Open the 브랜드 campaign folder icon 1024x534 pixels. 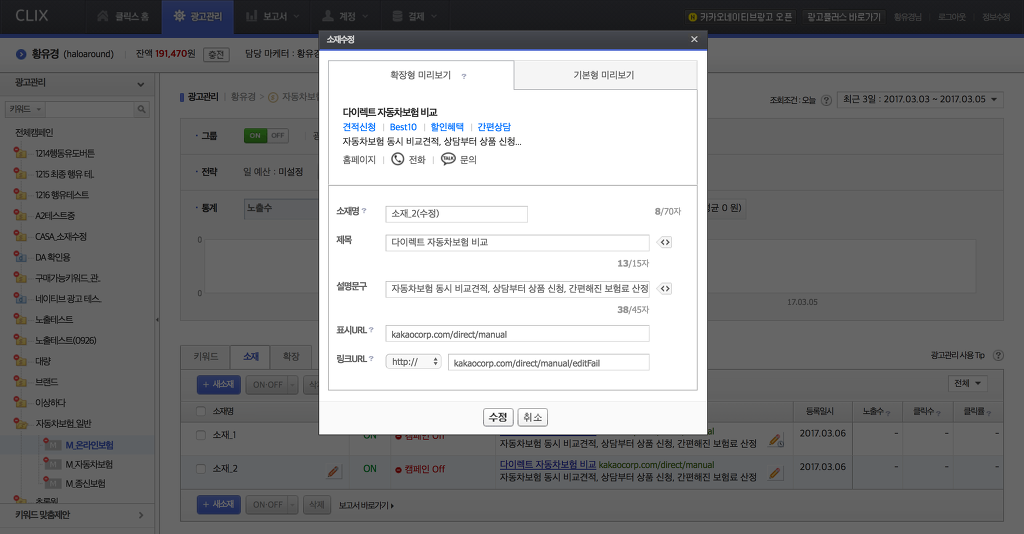(20, 382)
